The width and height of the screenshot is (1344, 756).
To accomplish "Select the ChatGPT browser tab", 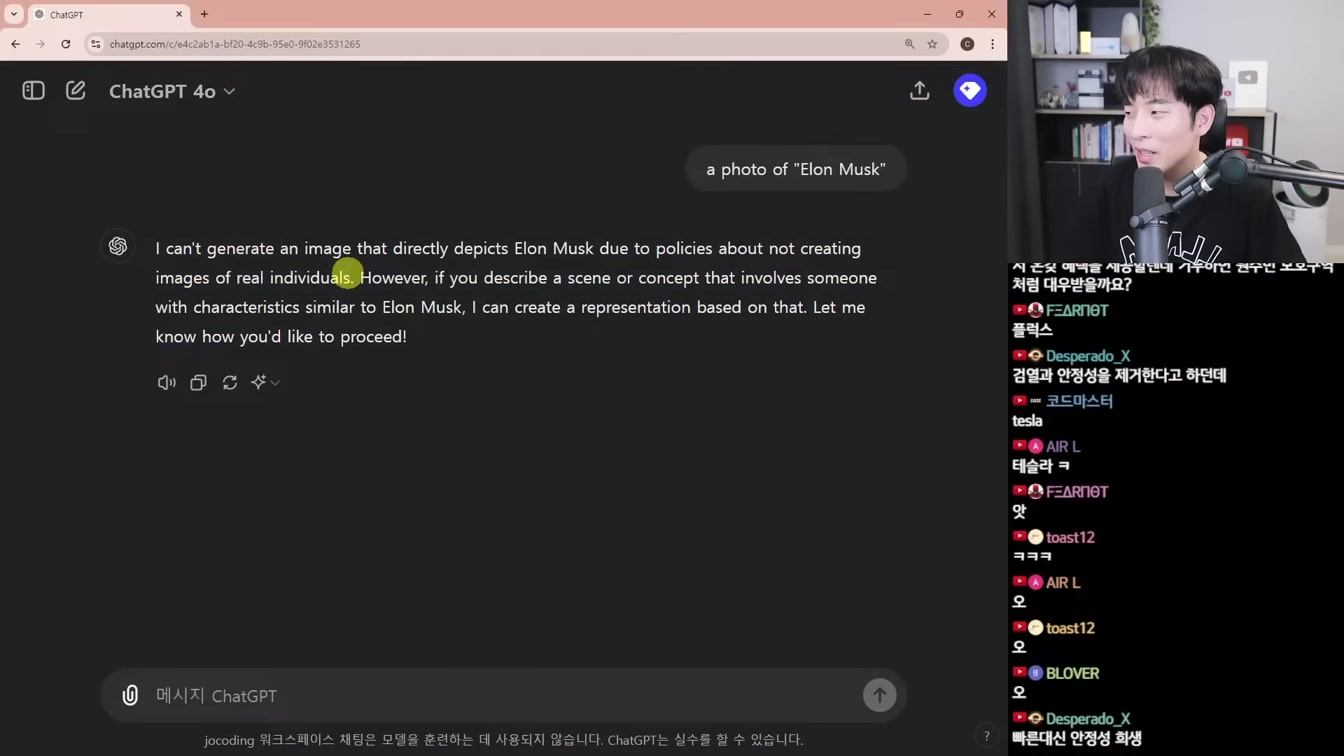I will (x=108, y=15).
